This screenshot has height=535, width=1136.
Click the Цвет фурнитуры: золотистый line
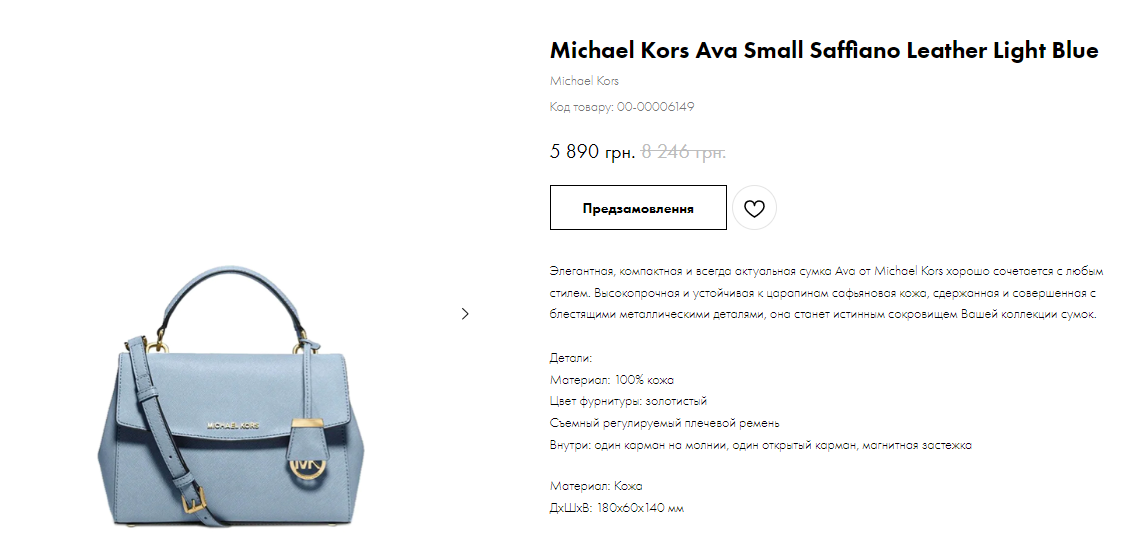[x=628, y=401]
